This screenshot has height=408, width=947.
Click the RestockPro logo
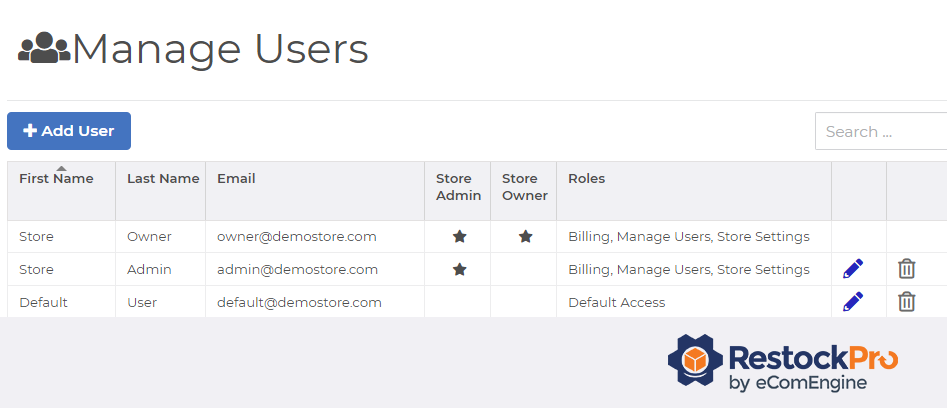tap(782, 363)
